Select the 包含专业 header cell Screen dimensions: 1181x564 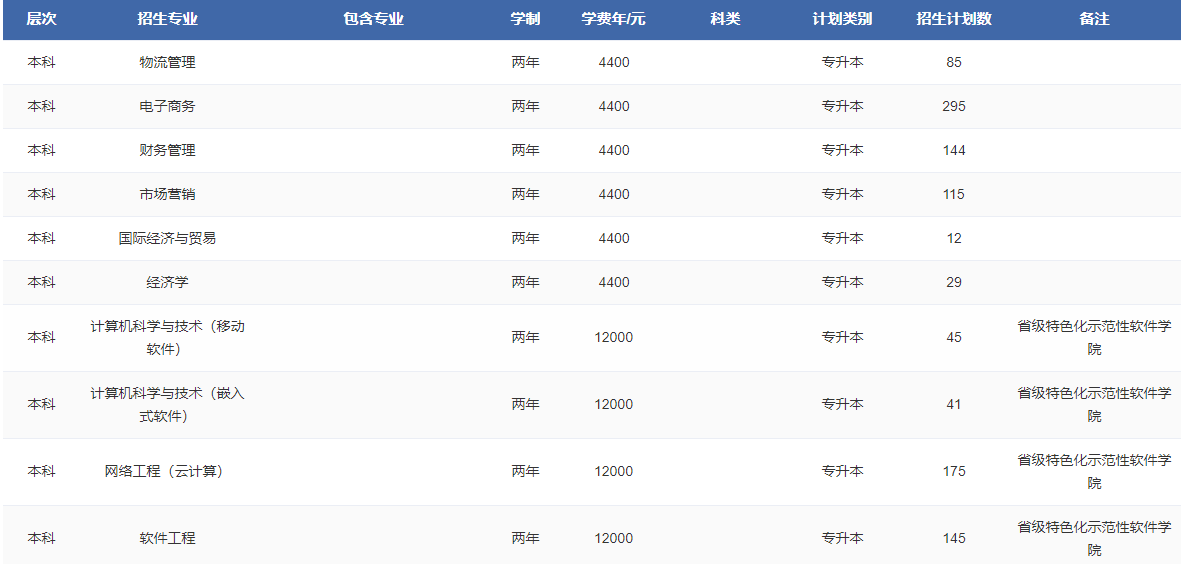tap(373, 19)
